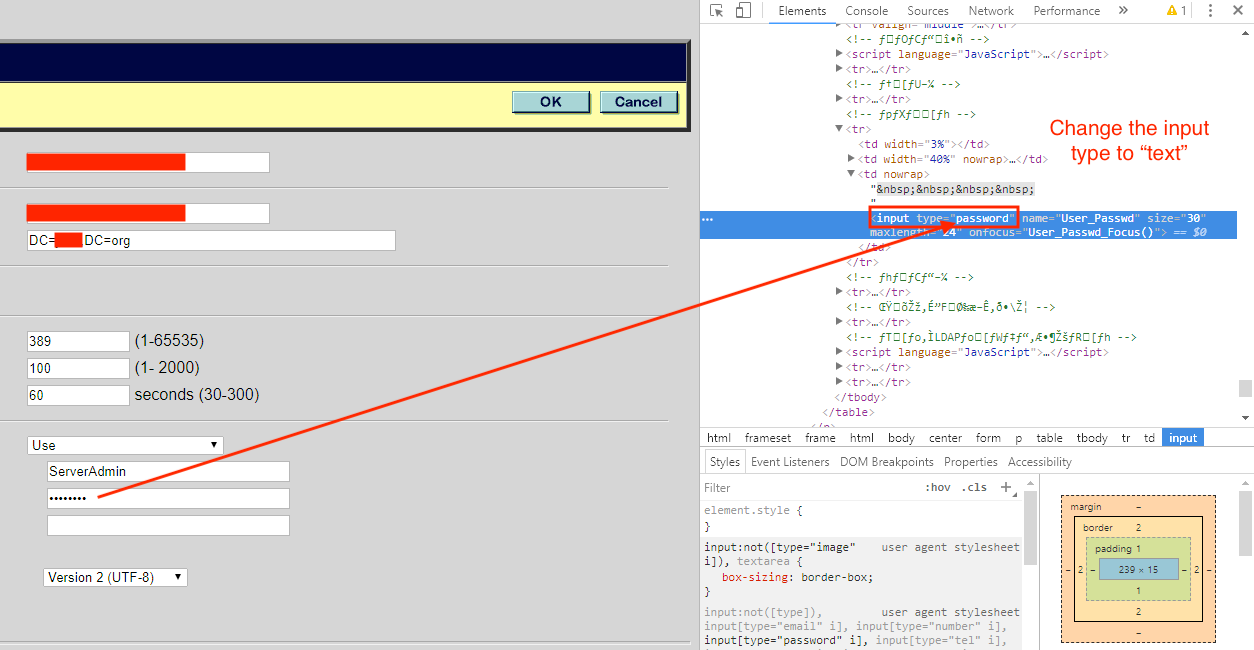Image resolution: width=1254 pixels, height=650 pixels.
Task: Click the port field containing 389
Action: tap(78, 341)
